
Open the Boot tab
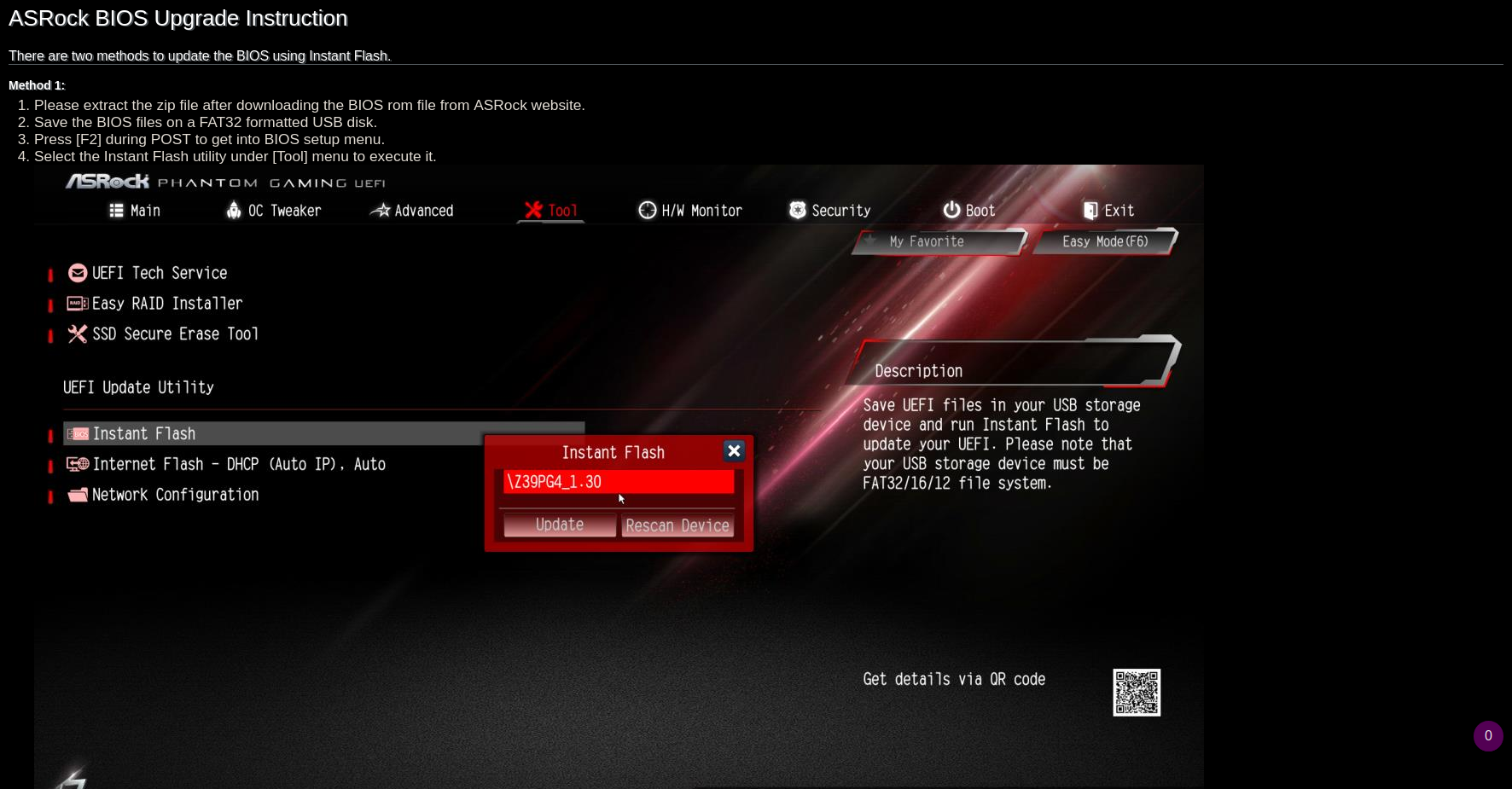968,211
